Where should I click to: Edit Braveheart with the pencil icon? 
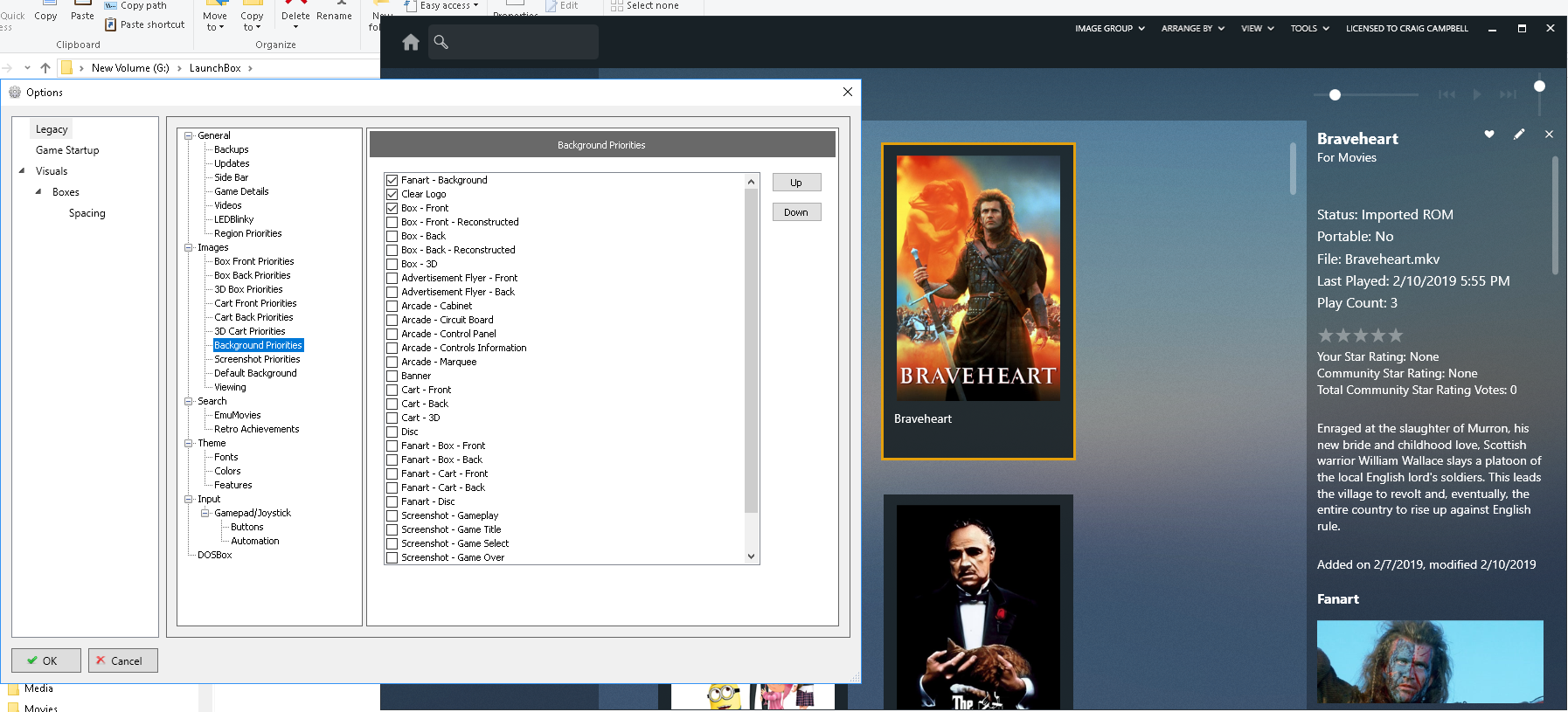point(1519,134)
